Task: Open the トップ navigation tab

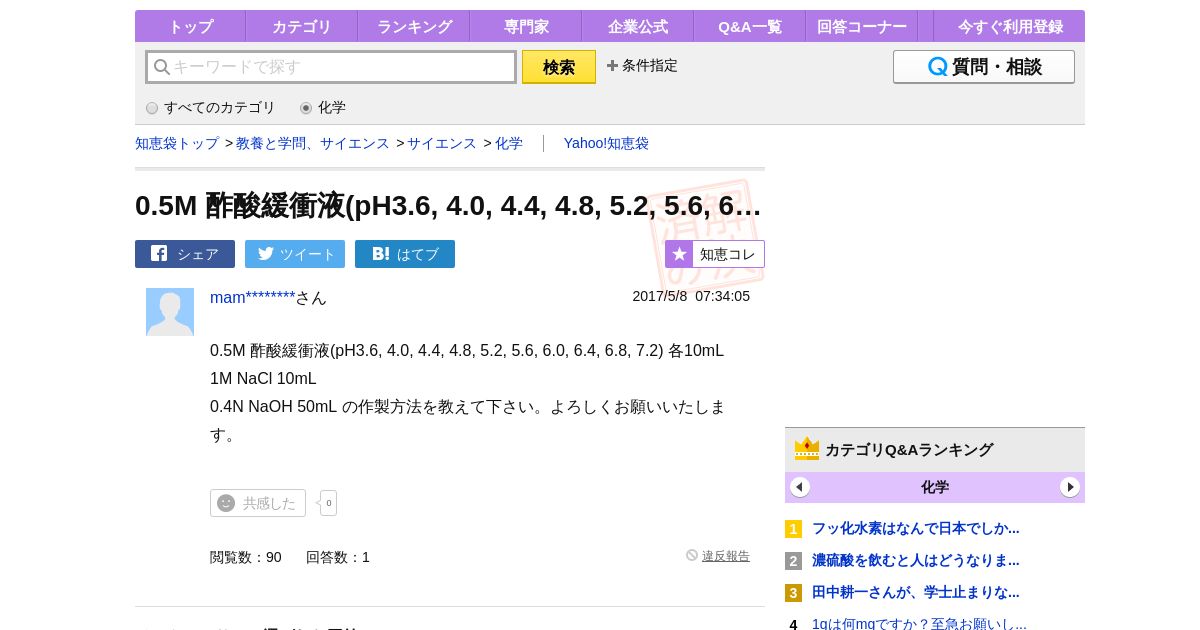Action: point(190,26)
